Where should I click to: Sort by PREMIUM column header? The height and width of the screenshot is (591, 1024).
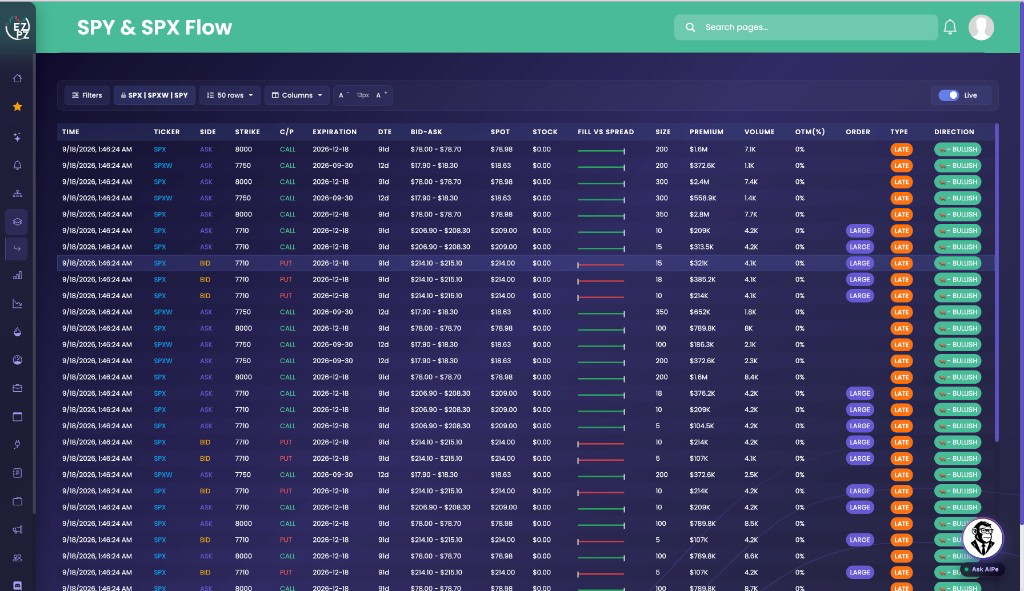click(x=707, y=132)
